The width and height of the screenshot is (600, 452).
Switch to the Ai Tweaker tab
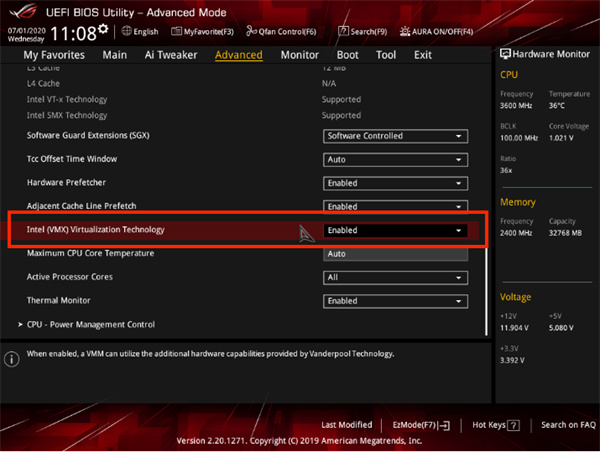[x=170, y=55]
